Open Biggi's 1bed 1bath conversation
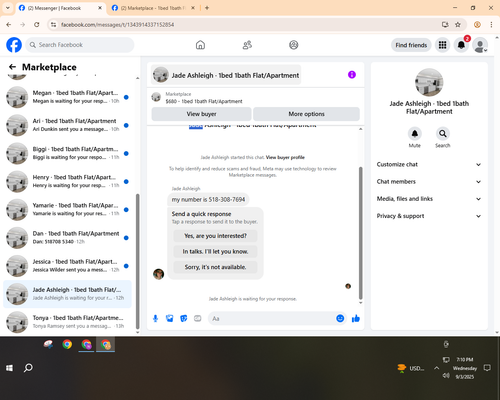 point(68,153)
